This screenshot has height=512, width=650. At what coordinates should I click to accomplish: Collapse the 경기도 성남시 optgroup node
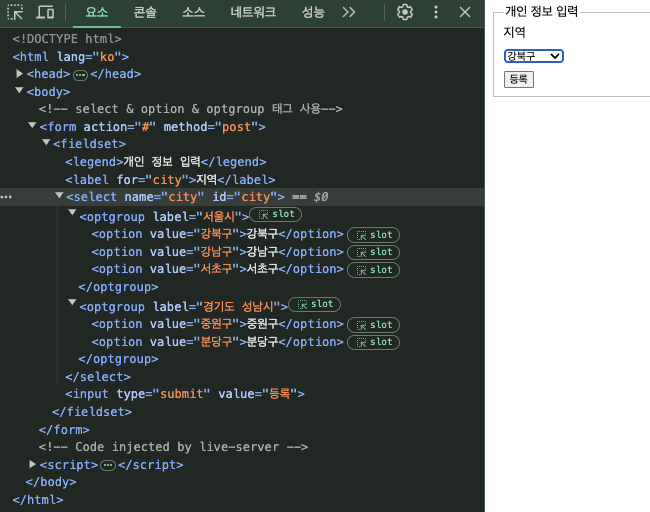click(x=72, y=303)
